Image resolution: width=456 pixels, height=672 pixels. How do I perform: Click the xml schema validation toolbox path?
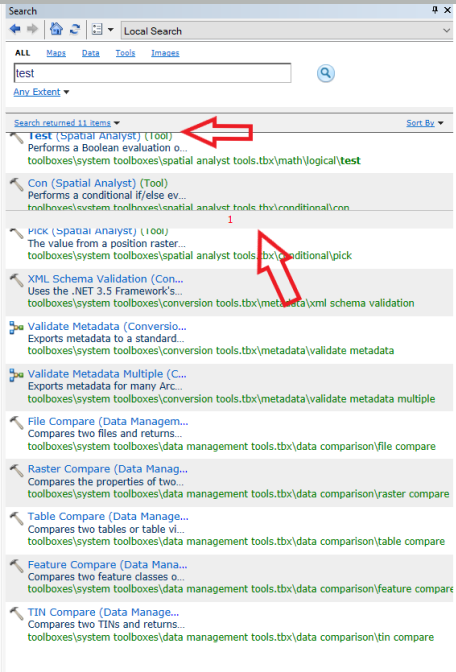(x=221, y=303)
